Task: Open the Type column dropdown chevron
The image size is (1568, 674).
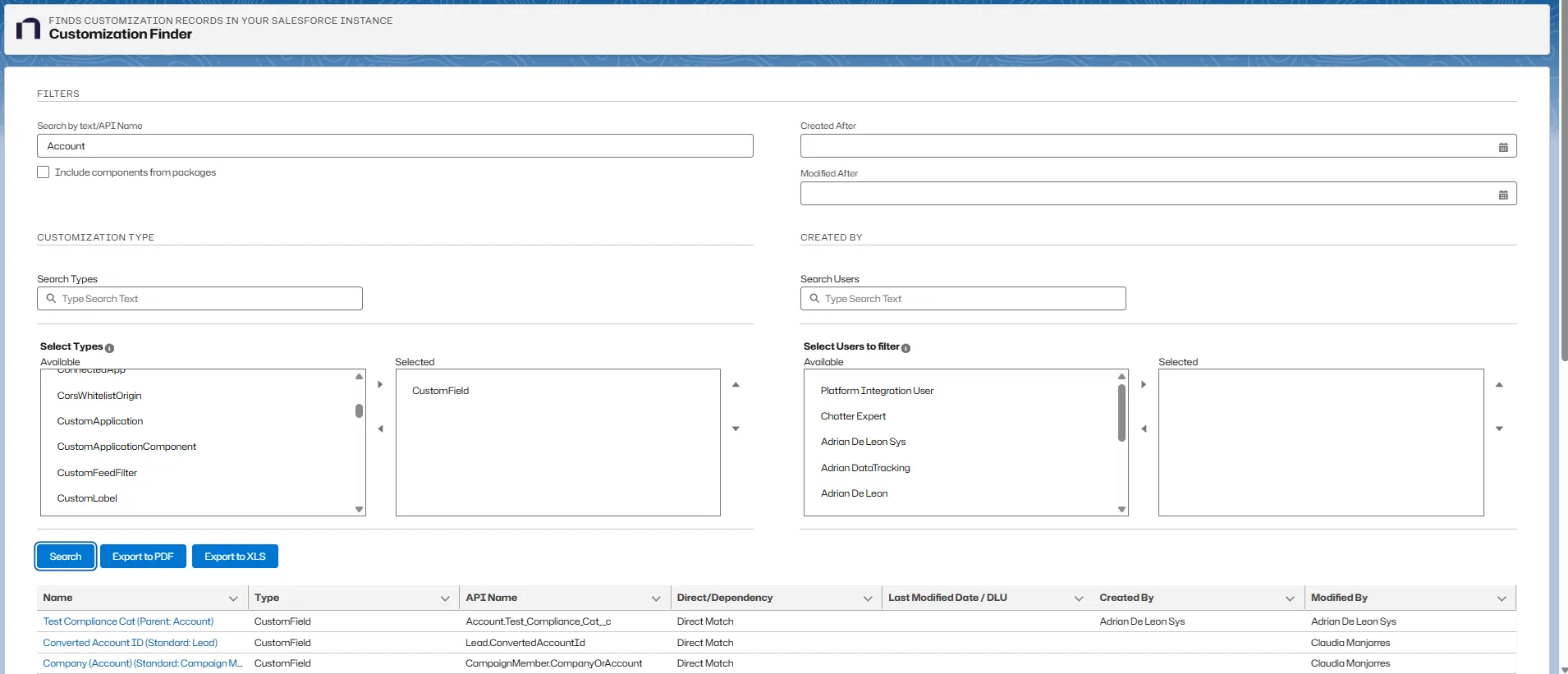Action: pos(445,598)
